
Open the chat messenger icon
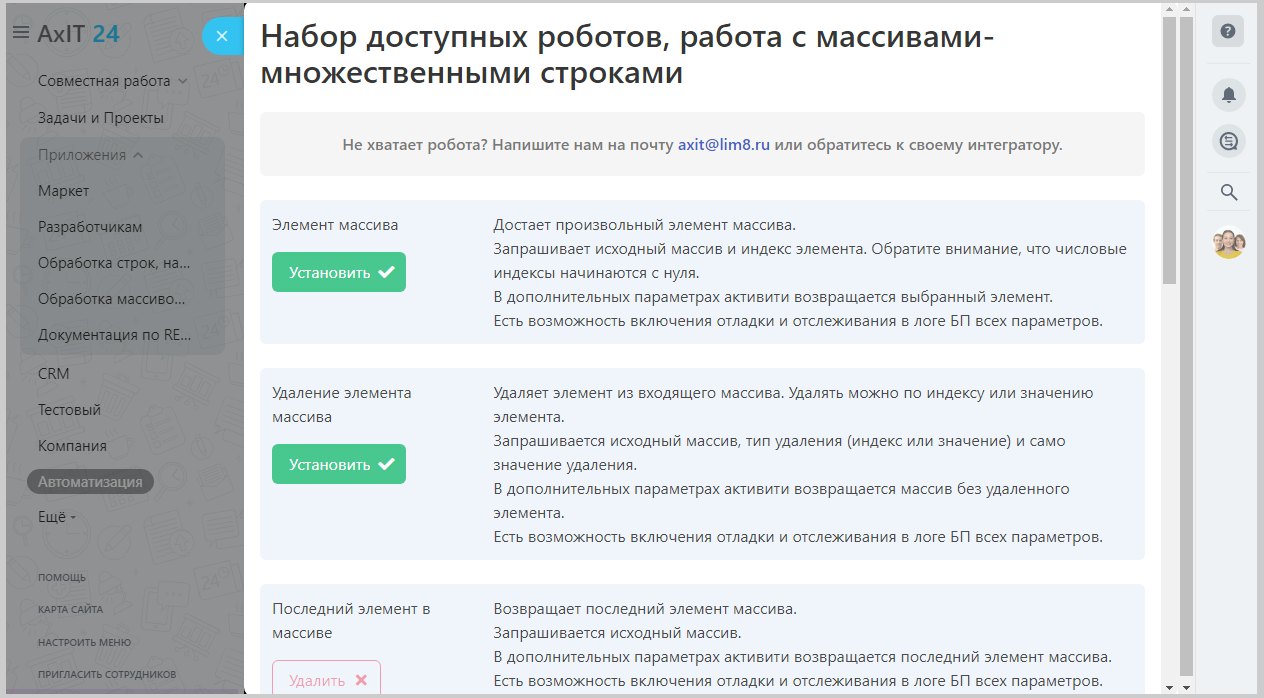pos(1228,141)
